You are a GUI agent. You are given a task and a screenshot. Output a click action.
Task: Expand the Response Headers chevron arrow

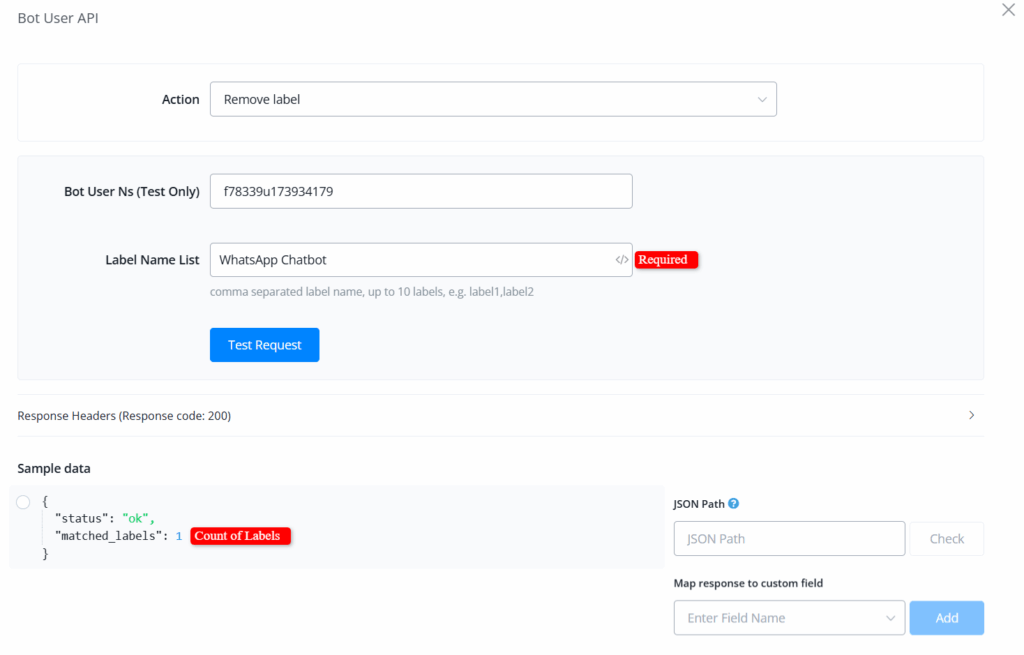pos(971,415)
